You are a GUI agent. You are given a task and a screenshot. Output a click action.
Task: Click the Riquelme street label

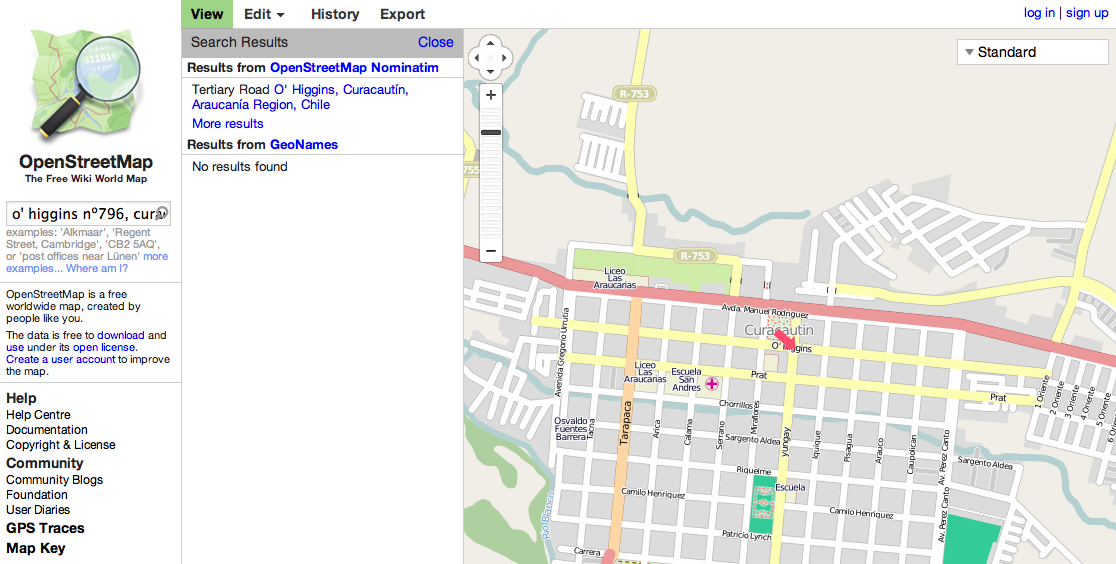click(754, 471)
